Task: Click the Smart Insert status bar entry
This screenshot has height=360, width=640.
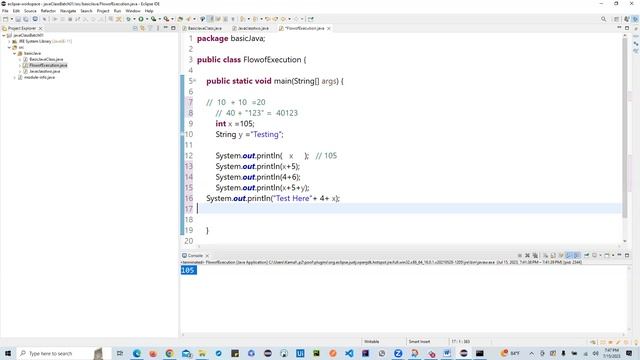Action: [x=419, y=342]
